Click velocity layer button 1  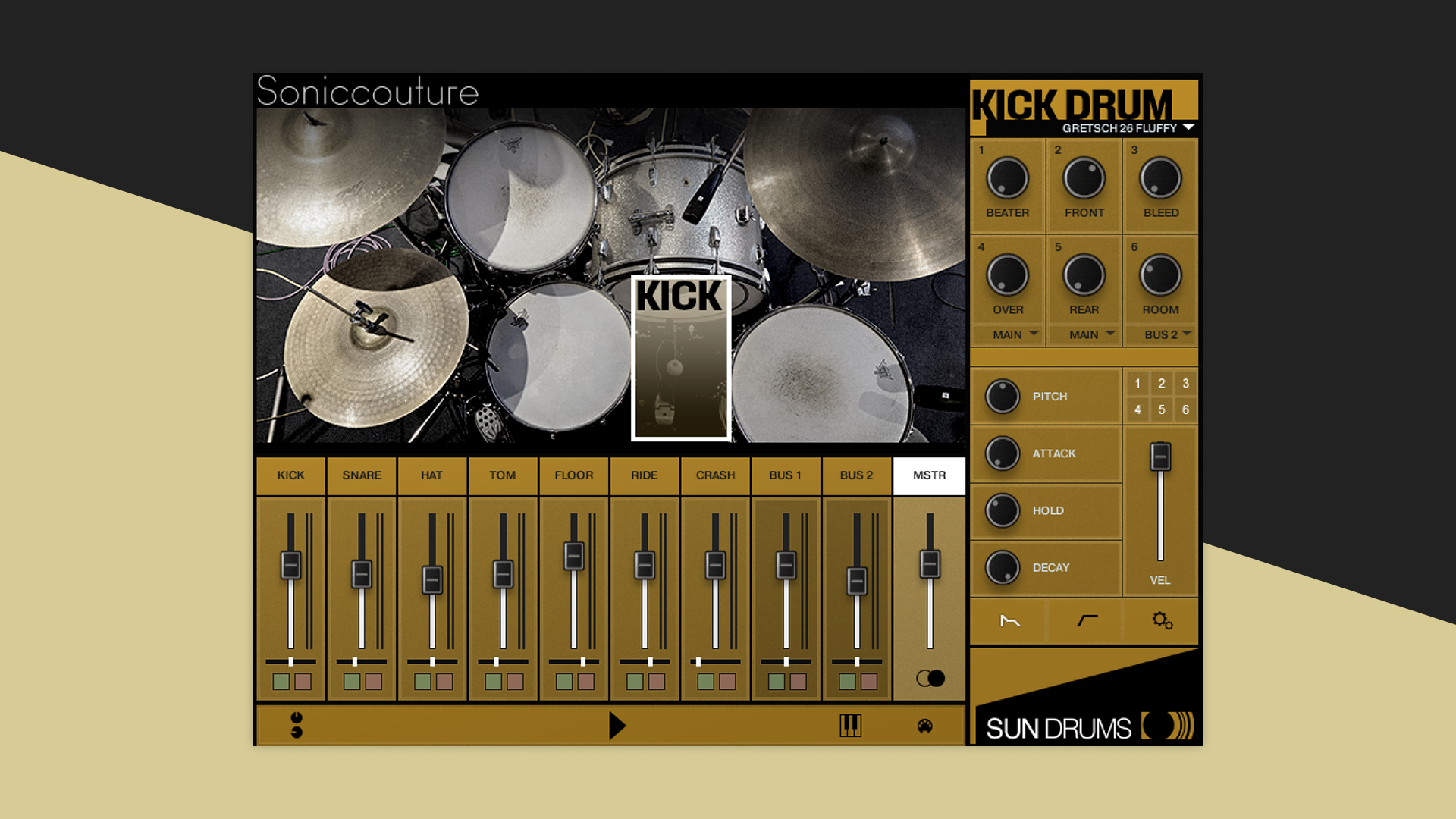pos(1137,384)
